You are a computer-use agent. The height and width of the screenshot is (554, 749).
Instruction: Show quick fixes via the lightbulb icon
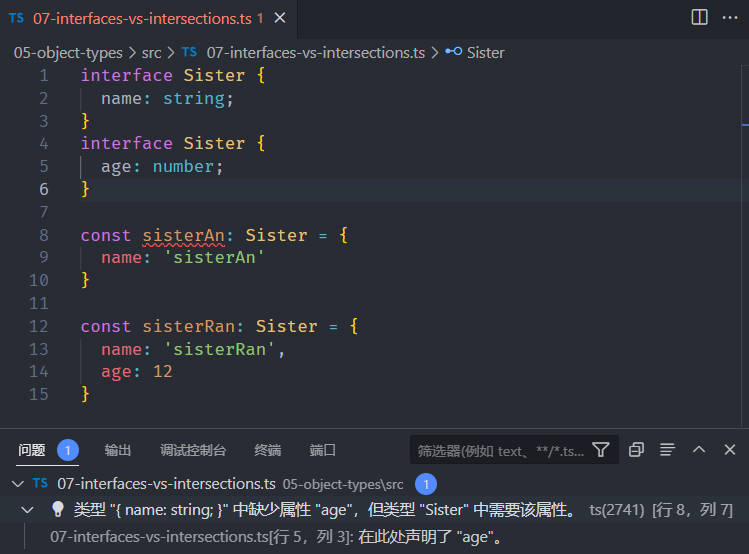tap(58, 510)
